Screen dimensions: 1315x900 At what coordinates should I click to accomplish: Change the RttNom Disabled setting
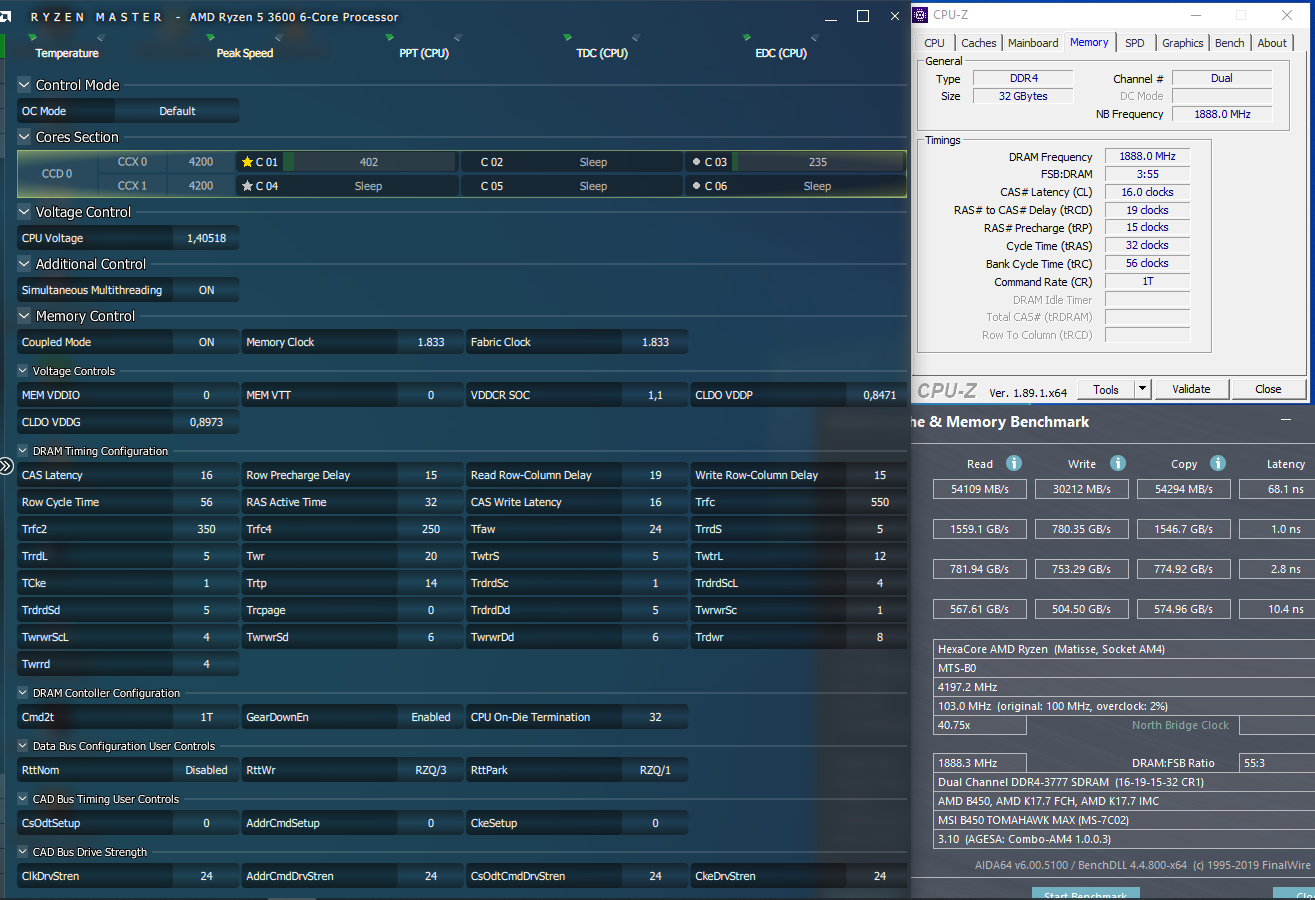coord(206,770)
